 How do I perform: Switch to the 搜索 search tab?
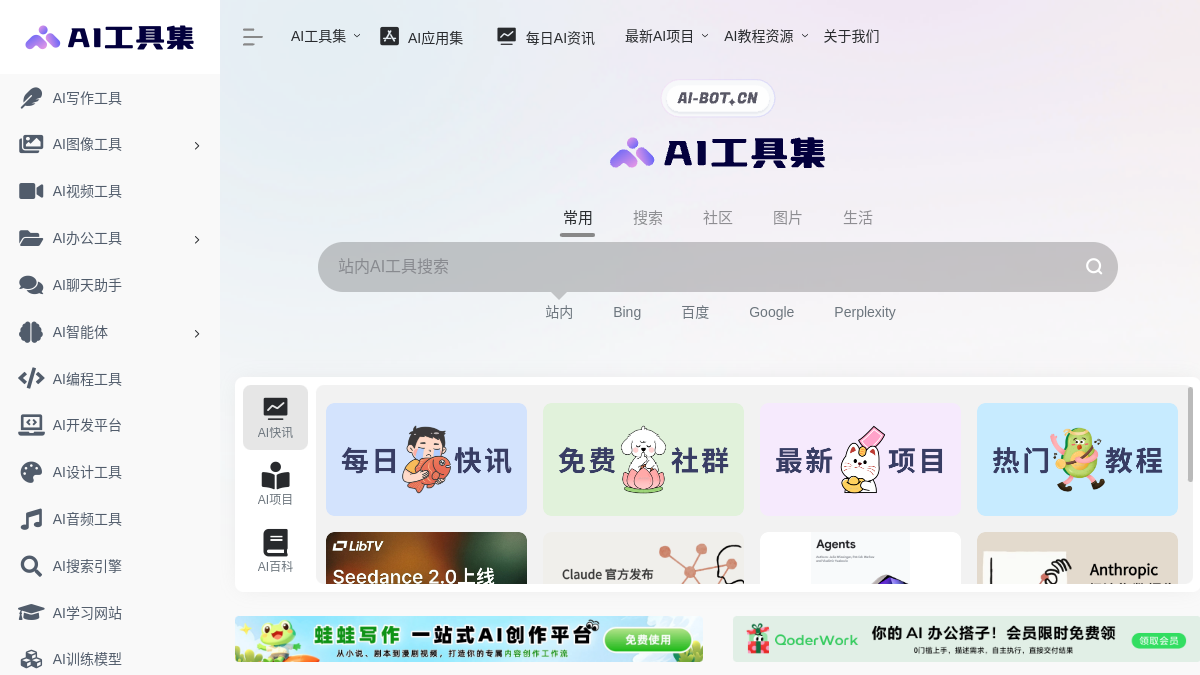[x=648, y=218]
